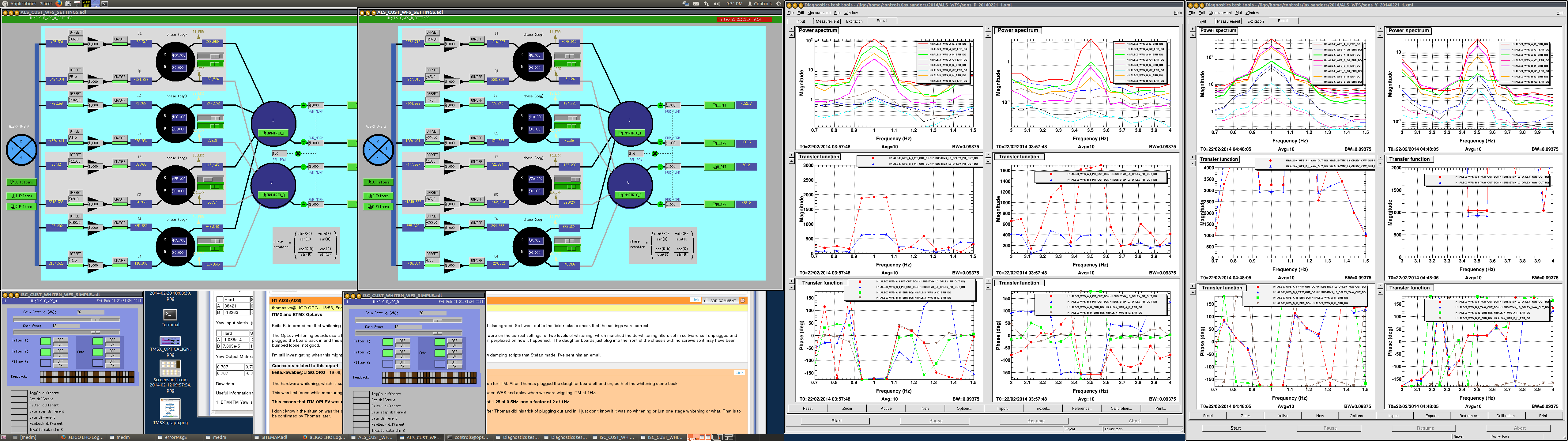Open Places menu in top panel
This screenshot has width=1568, height=441.
click(46, 4)
